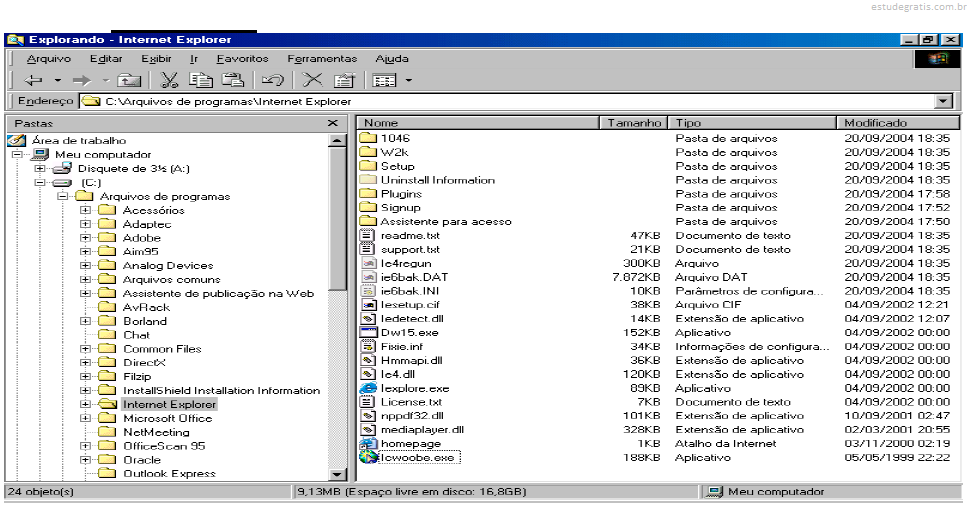The height and width of the screenshot is (506, 968).
Task: Select the Iexplore.exe application icon
Action: click(x=368, y=388)
